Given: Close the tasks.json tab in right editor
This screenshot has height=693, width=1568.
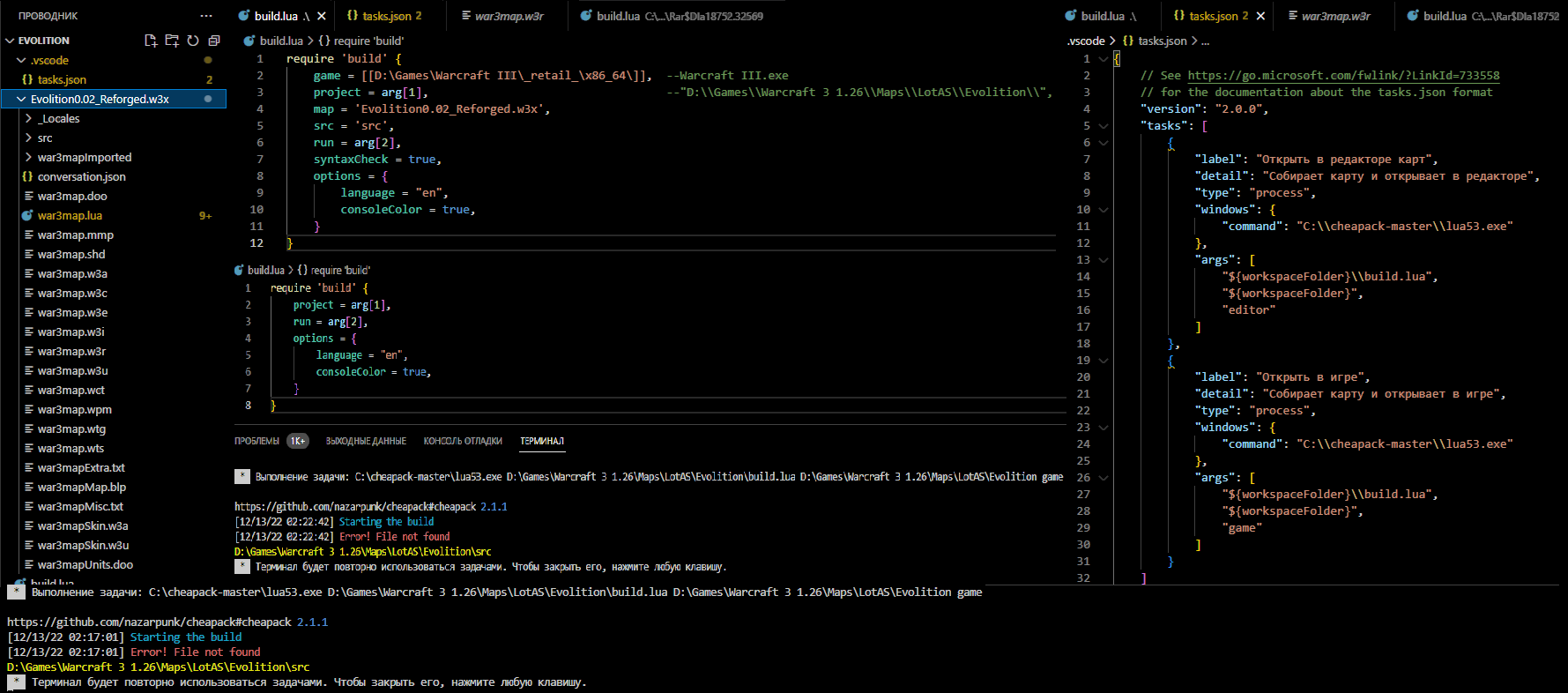Looking at the screenshot, I should point(1260,16).
